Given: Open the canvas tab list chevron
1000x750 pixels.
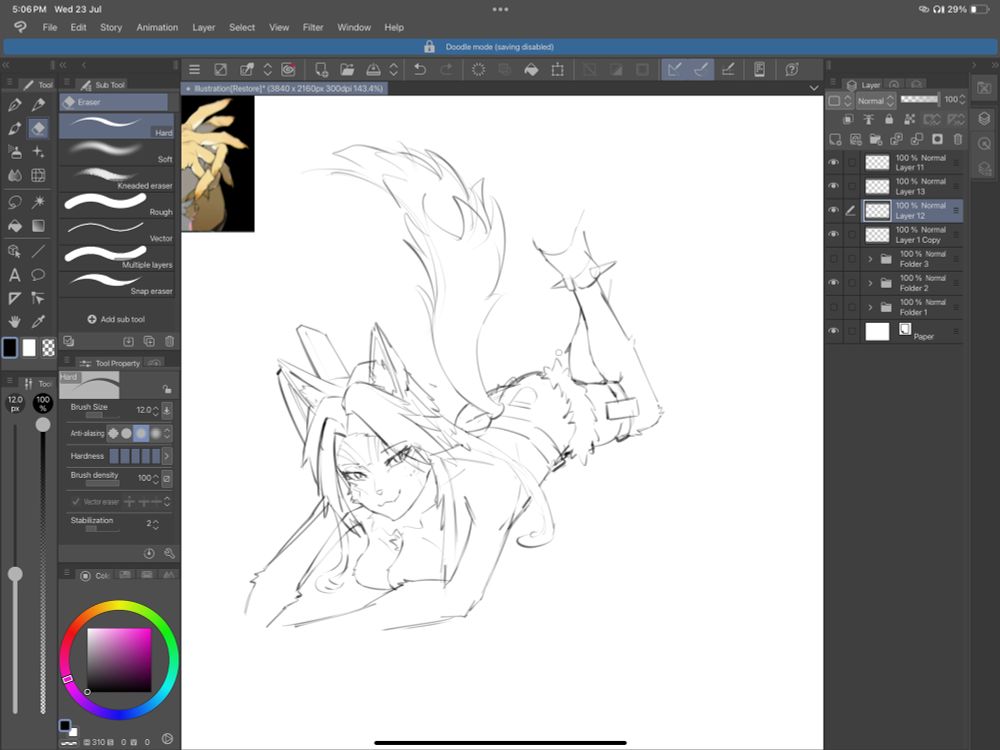Looking at the screenshot, I should (814, 88).
